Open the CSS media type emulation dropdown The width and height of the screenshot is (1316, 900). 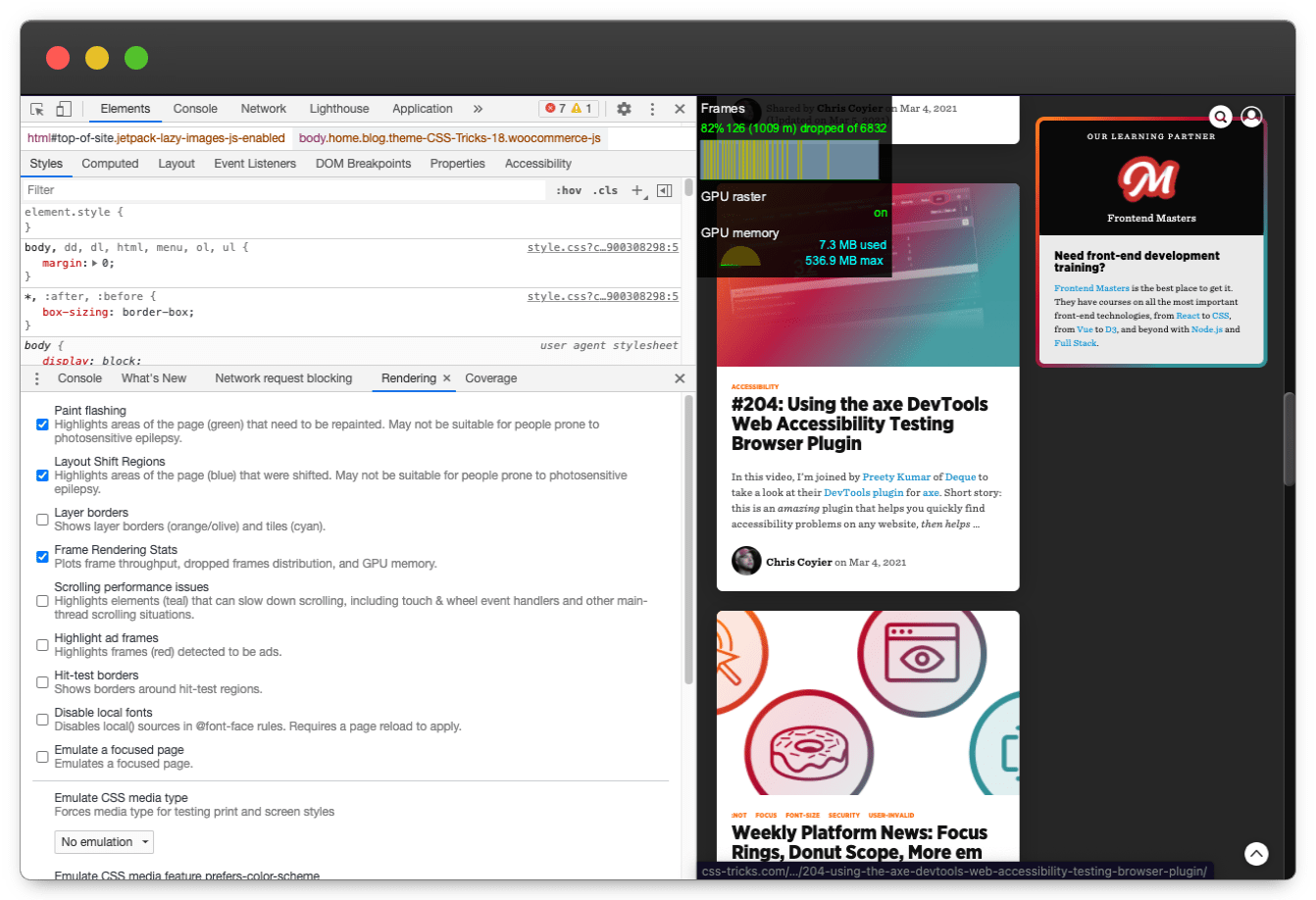pos(104,842)
